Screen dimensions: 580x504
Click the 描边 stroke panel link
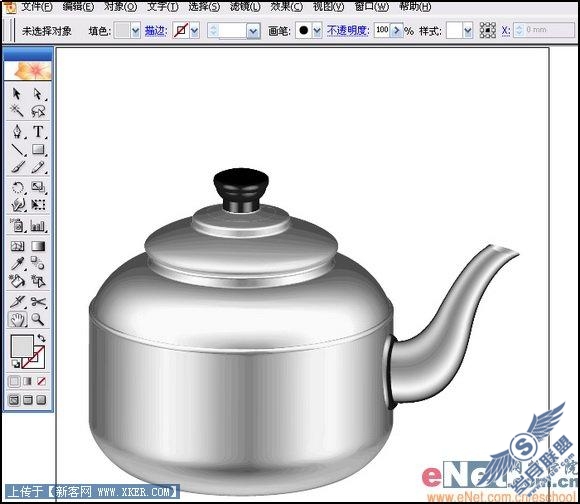pos(155,31)
